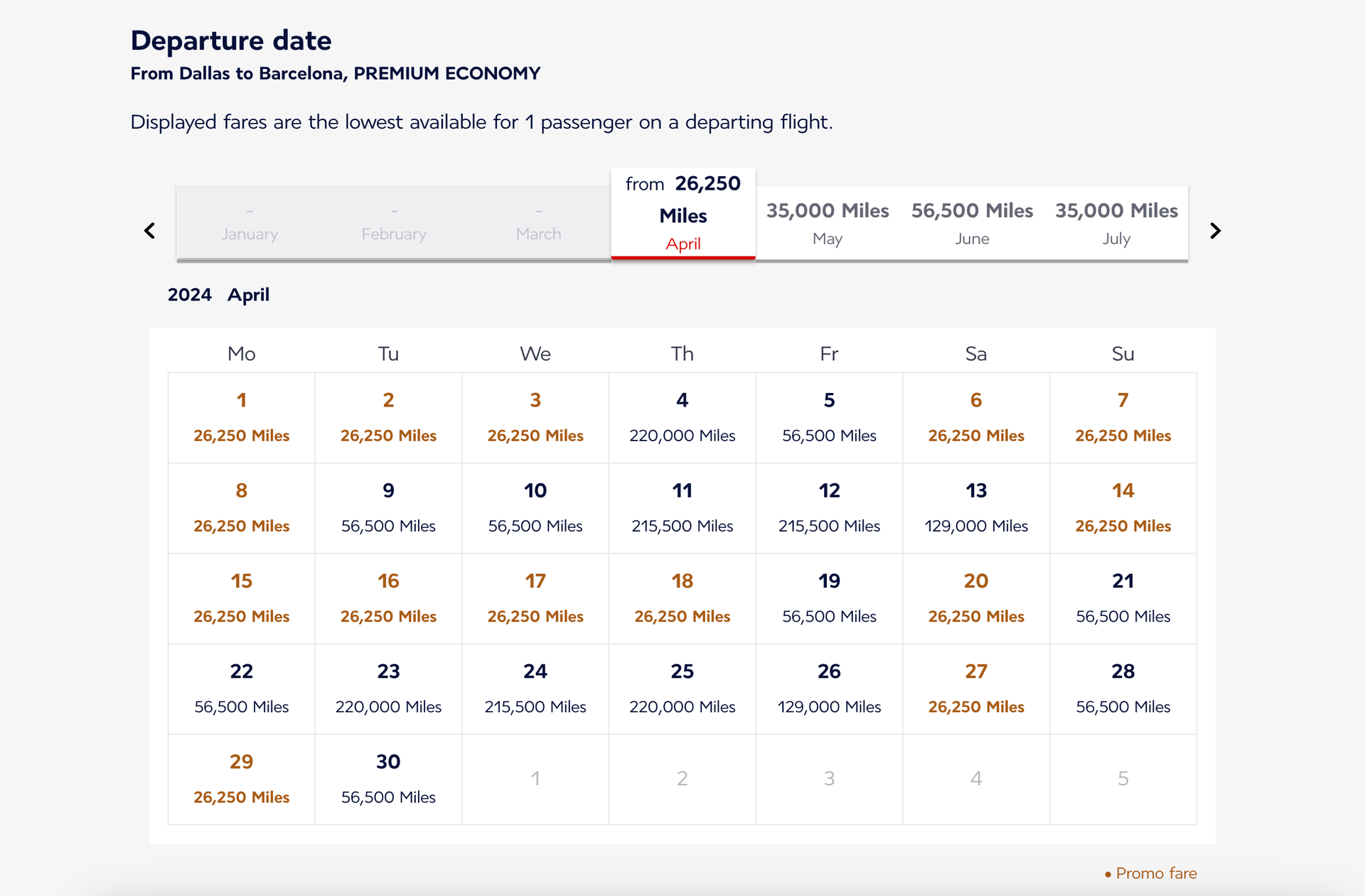Select the May tab showing 35,000 Miles

(x=828, y=222)
